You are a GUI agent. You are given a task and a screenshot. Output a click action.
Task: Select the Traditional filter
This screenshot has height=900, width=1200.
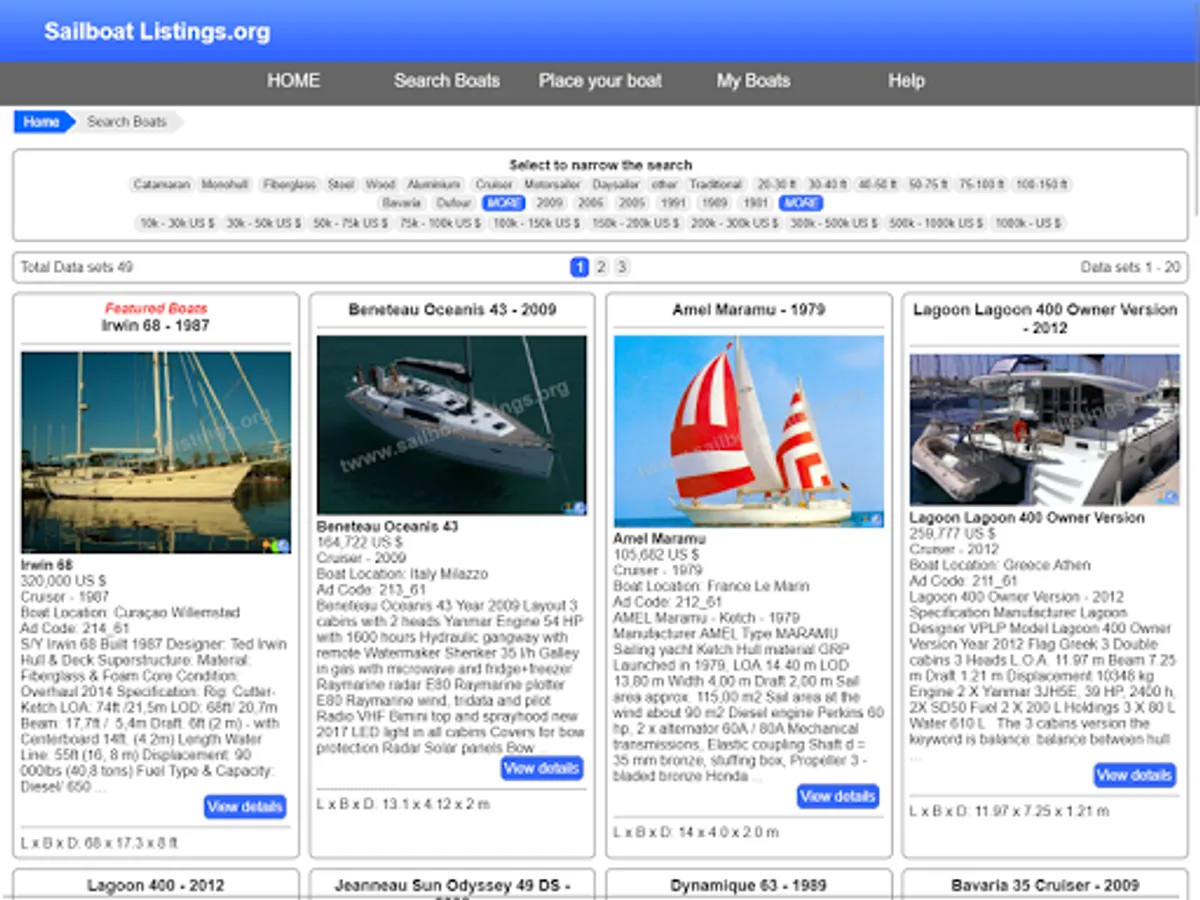(716, 185)
